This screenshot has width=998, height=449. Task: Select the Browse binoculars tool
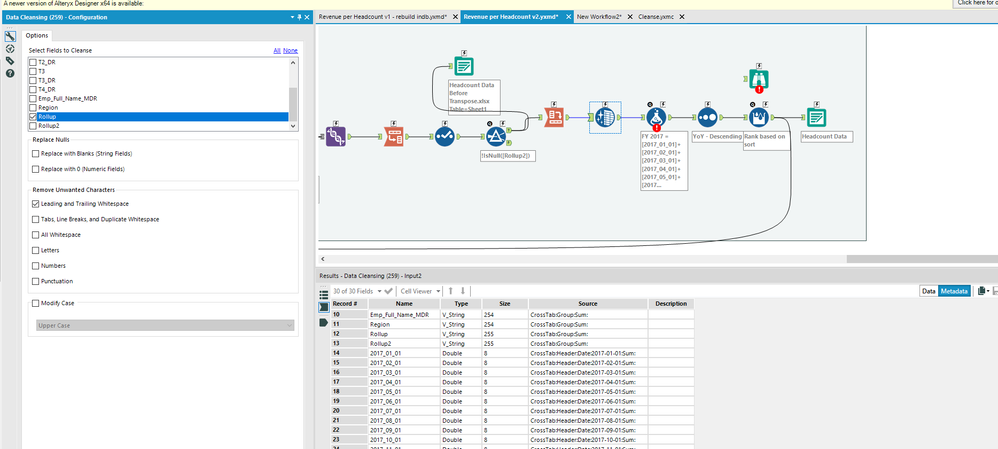tap(759, 79)
